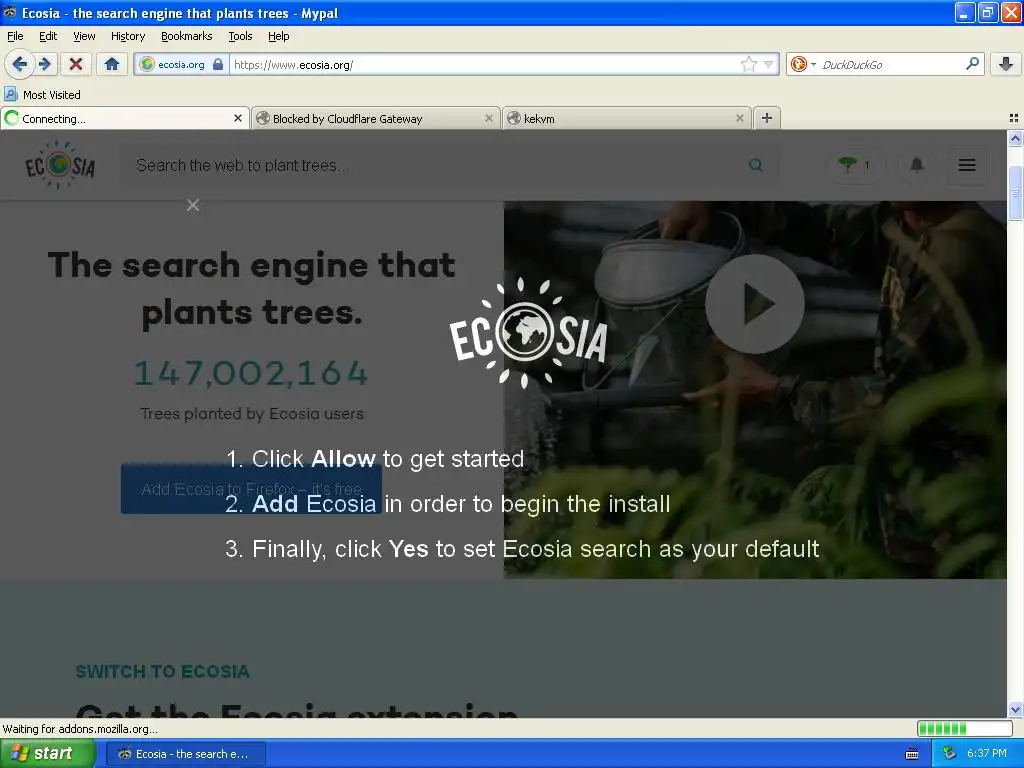The height and width of the screenshot is (768, 1024).
Task: Open the Bookmarks menu
Action: pyautogui.click(x=186, y=36)
